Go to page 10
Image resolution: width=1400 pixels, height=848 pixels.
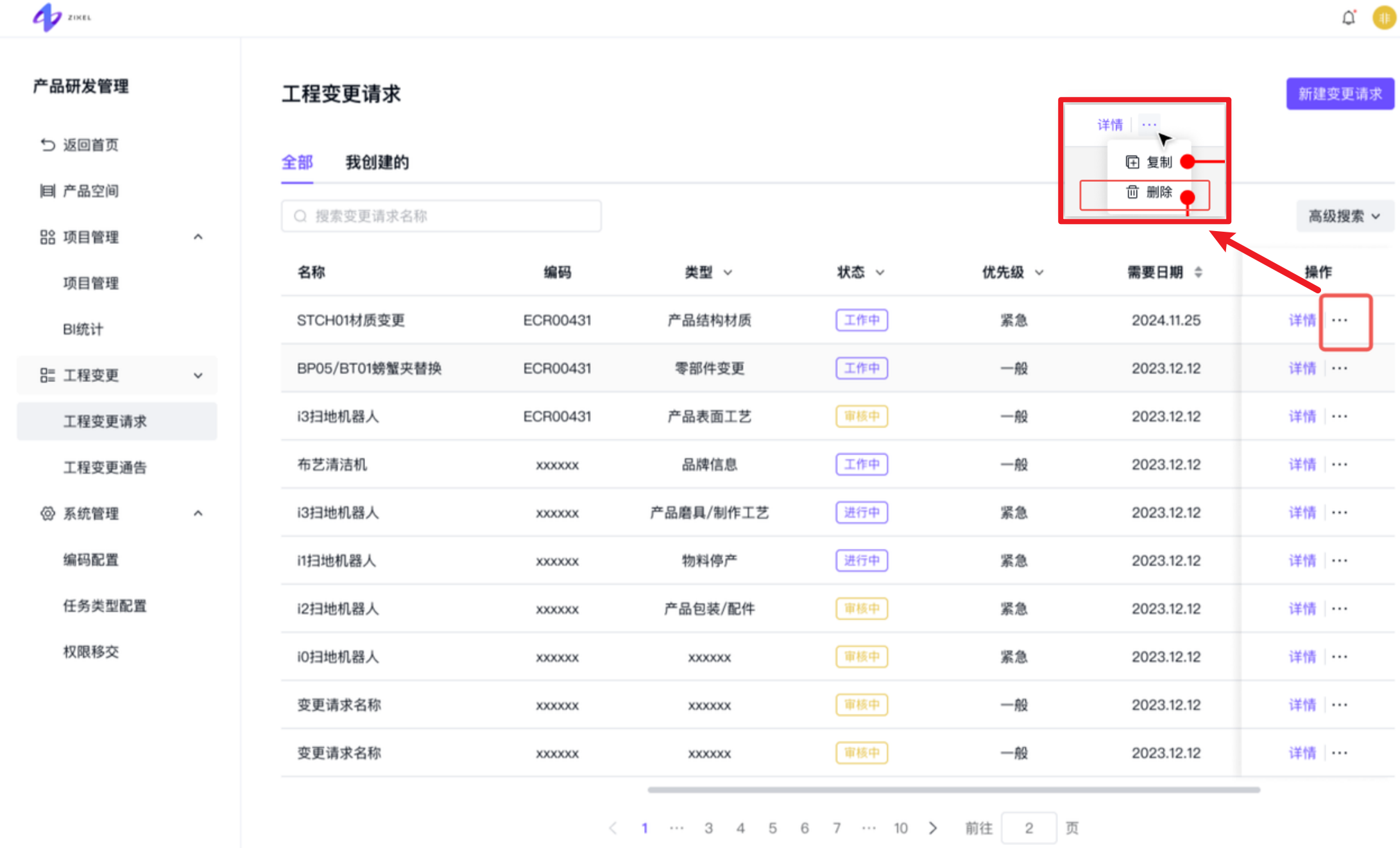click(901, 828)
